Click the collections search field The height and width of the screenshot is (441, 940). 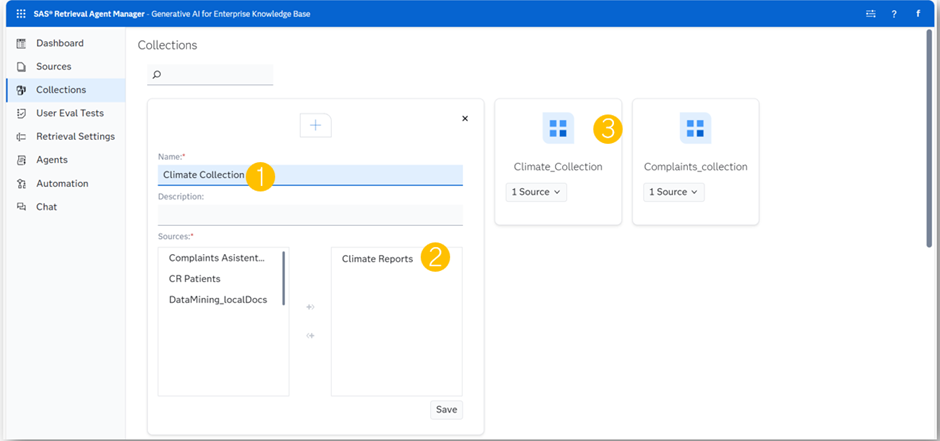(210, 75)
